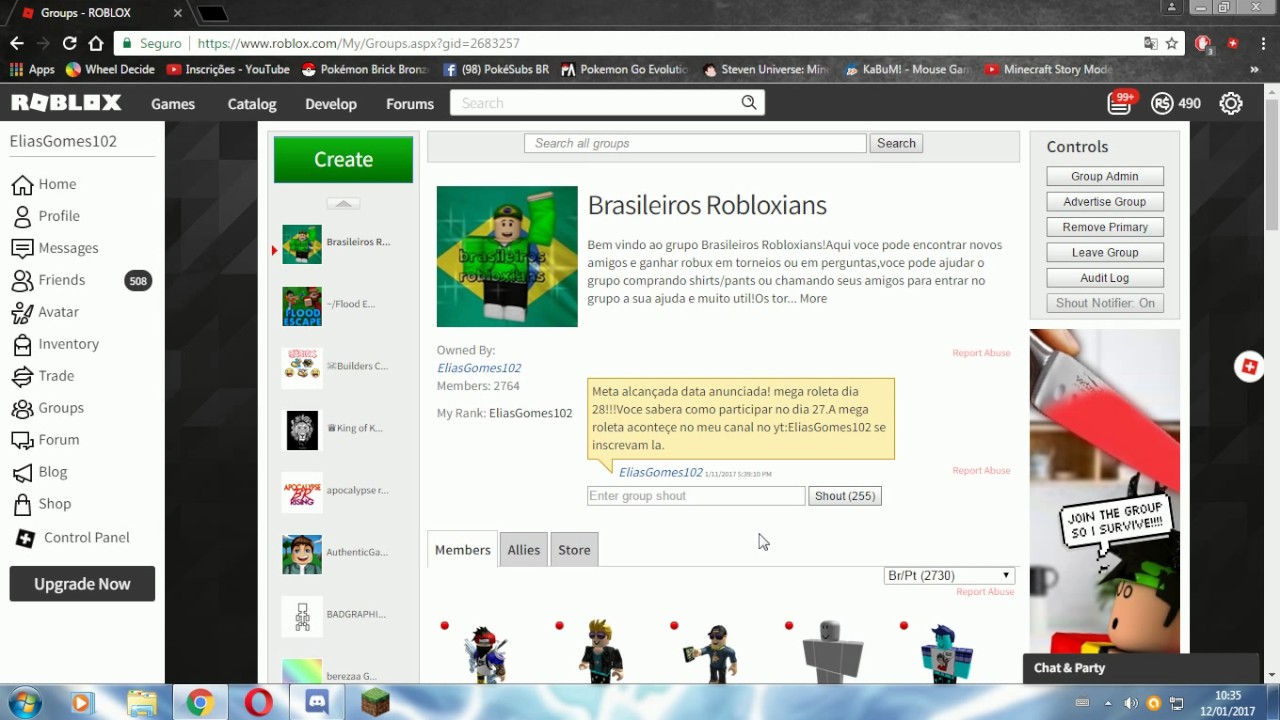Open the Forum sidebar icon
This screenshot has width=1280, height=720.
pyautogui.click(x=22, y=440)
